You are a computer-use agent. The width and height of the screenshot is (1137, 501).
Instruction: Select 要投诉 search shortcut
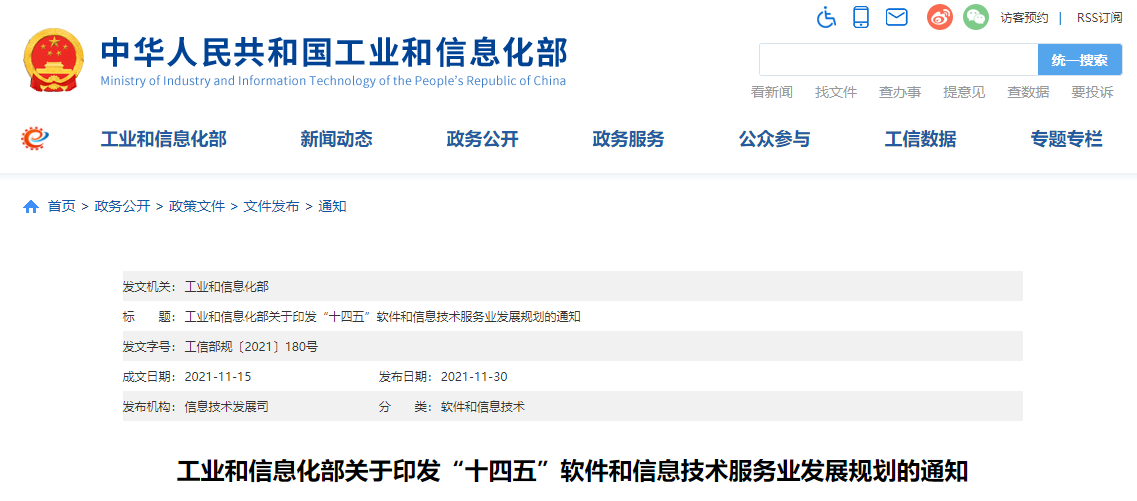[1093, 92]
